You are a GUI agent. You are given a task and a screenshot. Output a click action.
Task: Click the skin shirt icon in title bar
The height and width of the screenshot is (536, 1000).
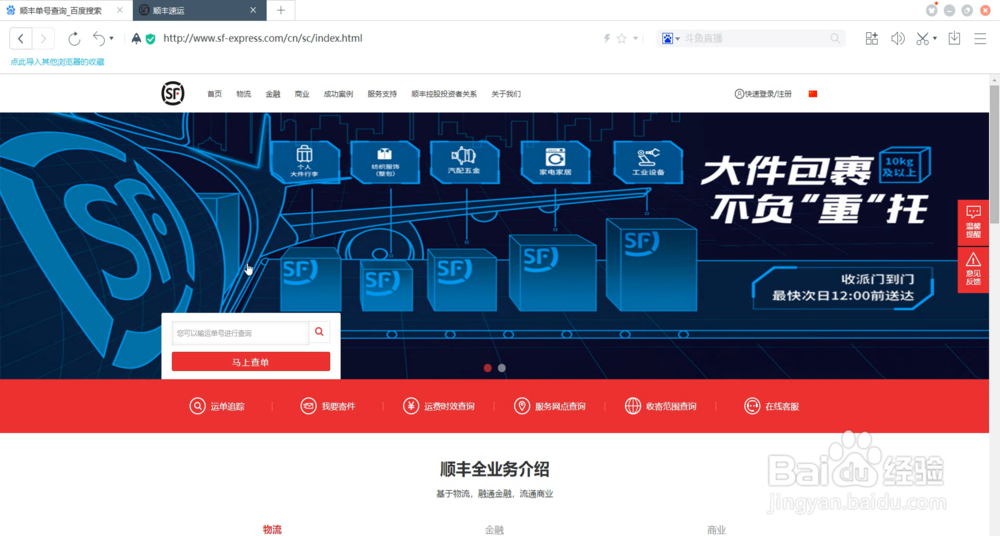pyautogui.click(x=932, y=10)
